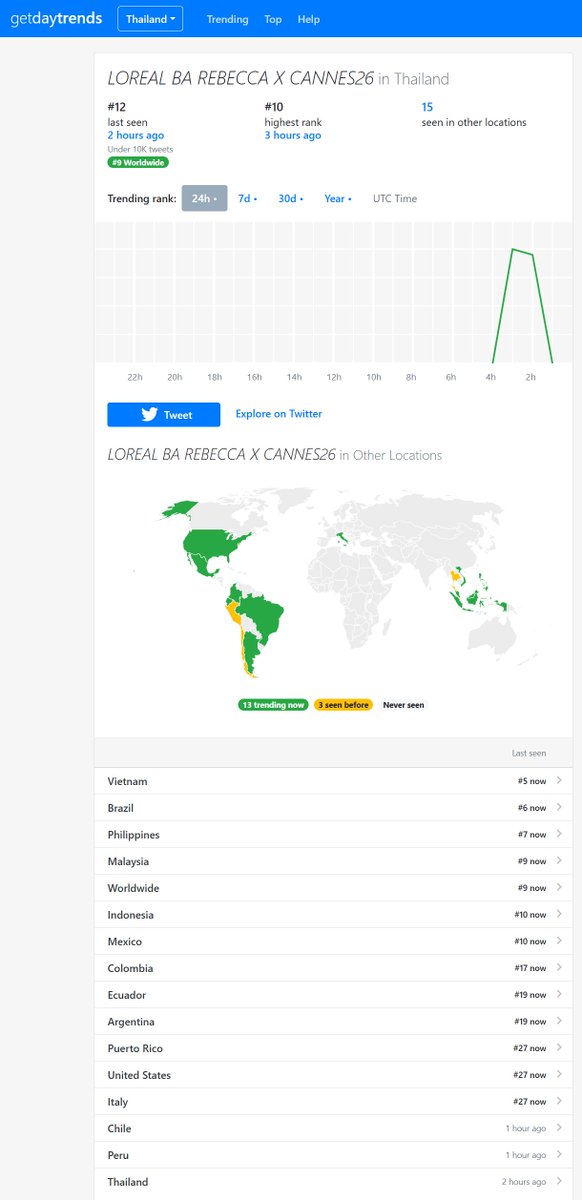582x1200 pixels.
Task: Open the Malaysia location row
Action: (x=334, y=861)
